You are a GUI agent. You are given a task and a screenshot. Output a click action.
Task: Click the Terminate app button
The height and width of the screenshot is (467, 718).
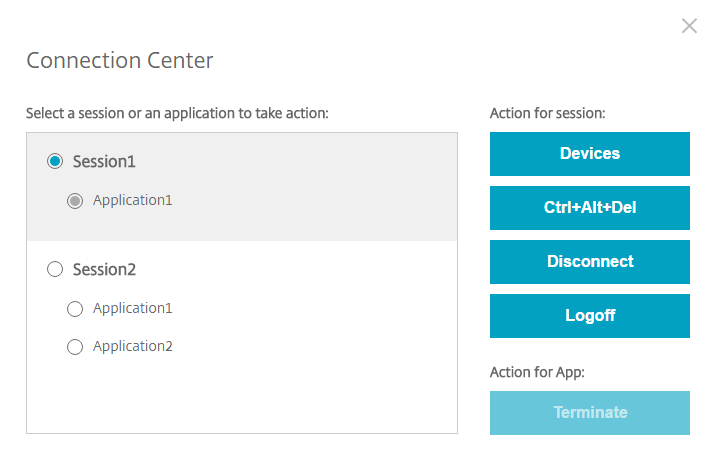(589, 413)
